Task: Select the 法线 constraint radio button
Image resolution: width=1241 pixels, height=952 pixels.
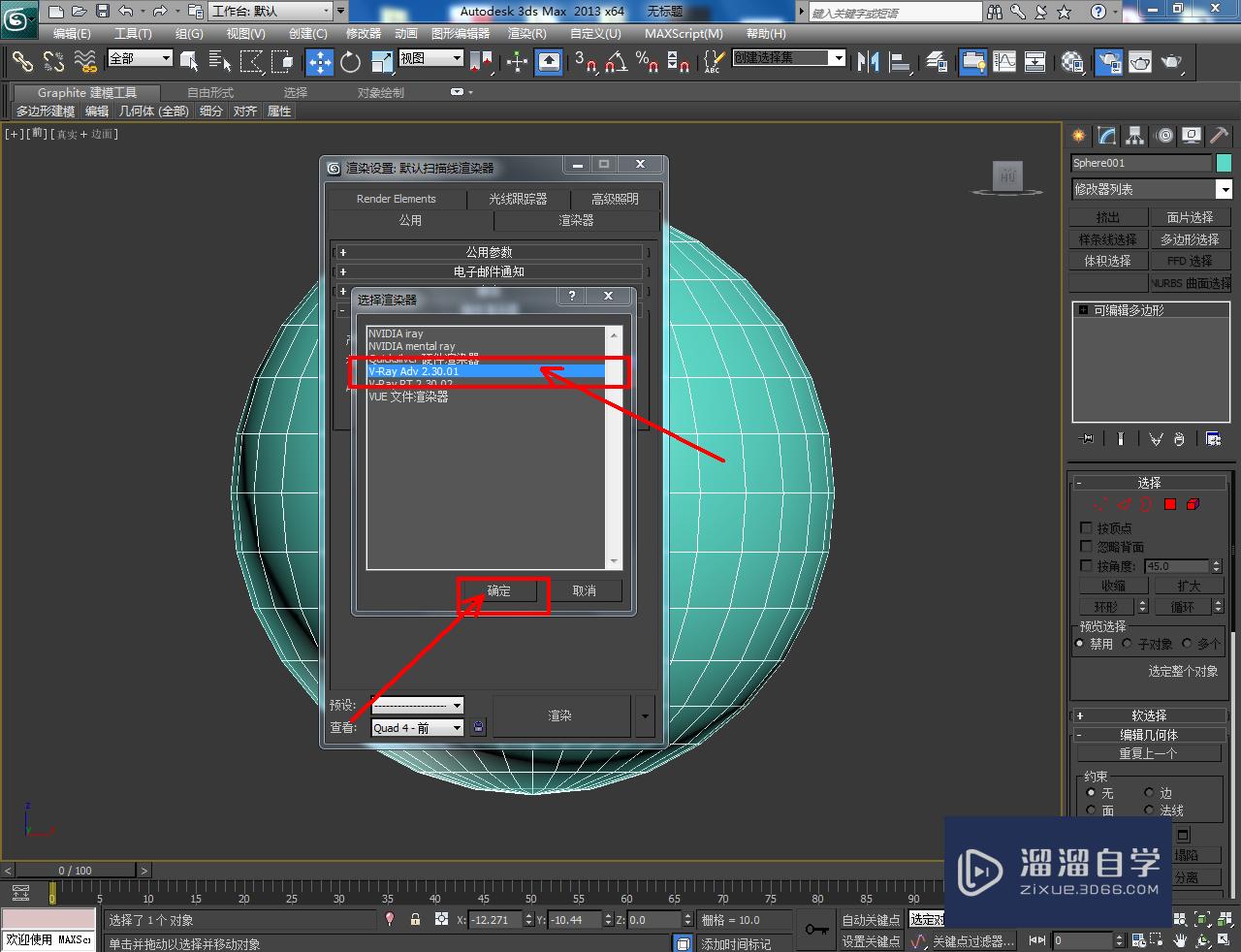Action: coord(1149,810)
